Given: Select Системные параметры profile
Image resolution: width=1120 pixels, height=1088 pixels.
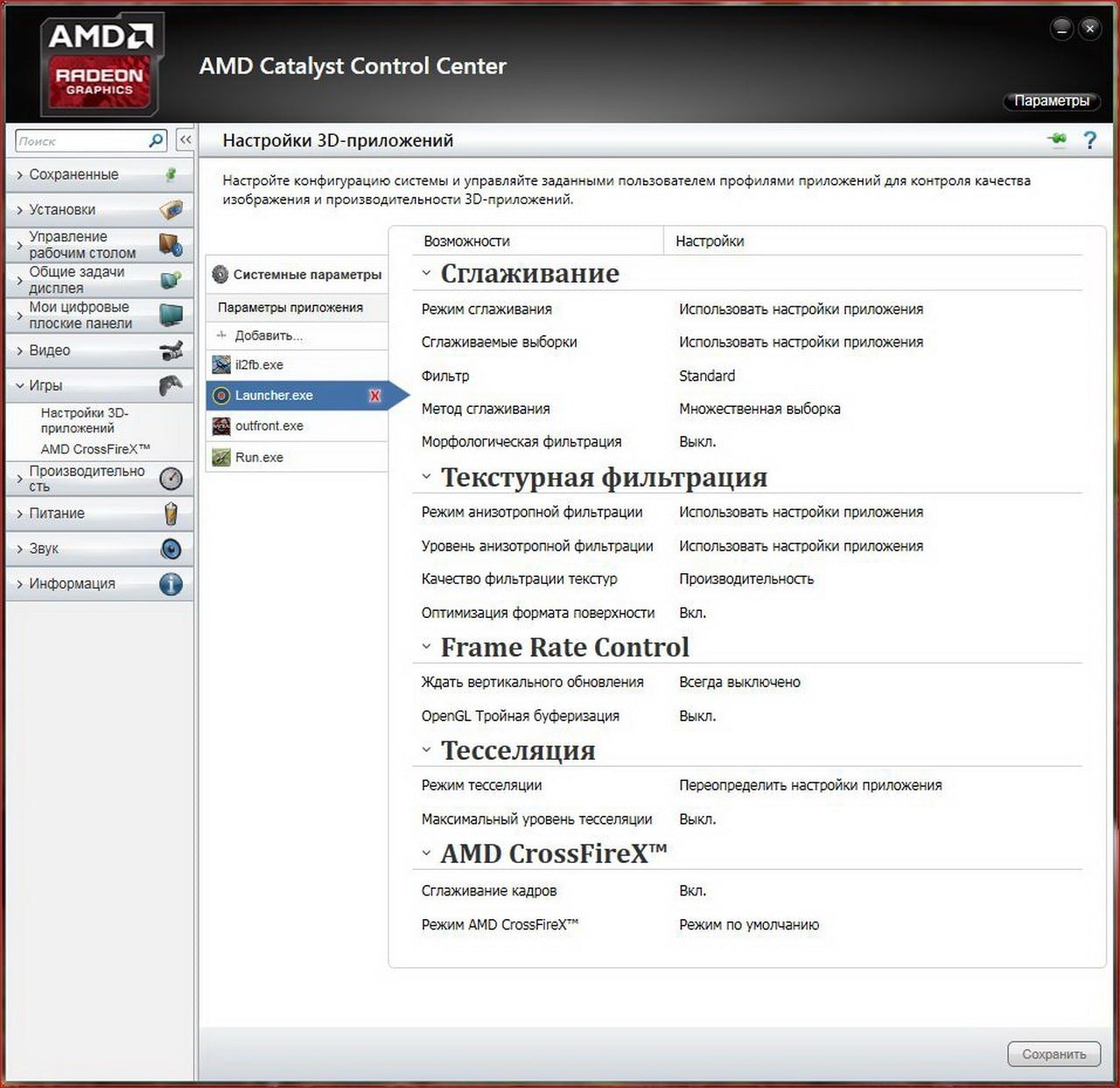Looking at the screenshot, I should (x=297, y=274).
